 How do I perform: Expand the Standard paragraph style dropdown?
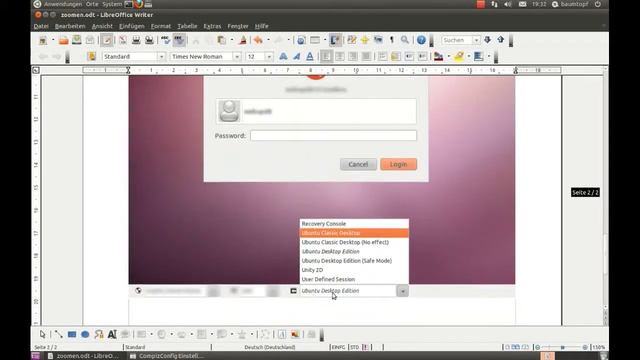(161, 56)
